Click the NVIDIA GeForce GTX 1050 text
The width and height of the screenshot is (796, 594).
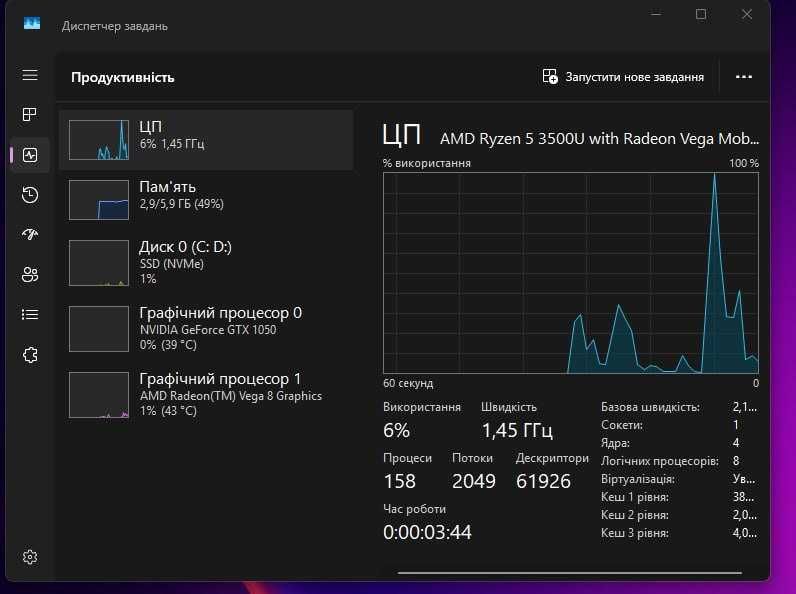coord(208,329)
